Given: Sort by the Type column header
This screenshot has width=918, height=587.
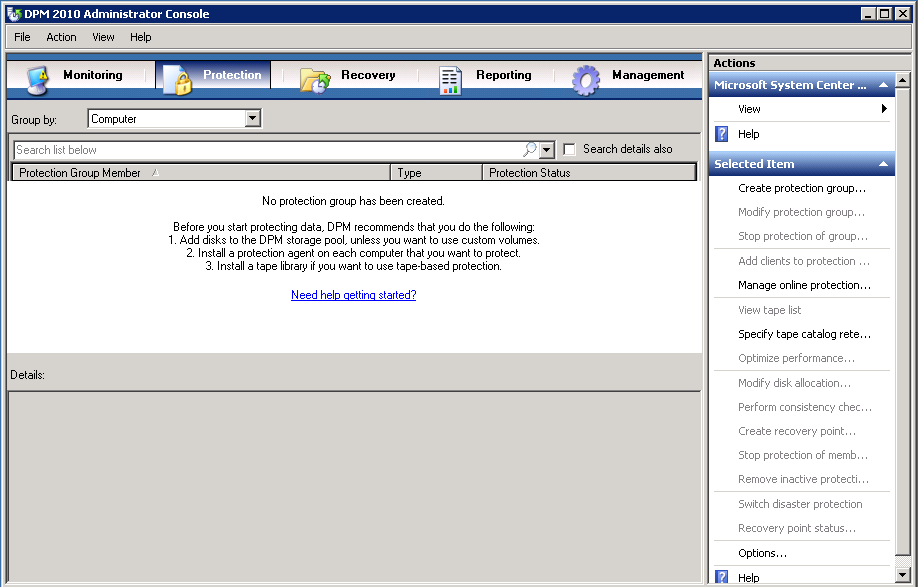Looking at the screenshot, I should click(437, 173).
